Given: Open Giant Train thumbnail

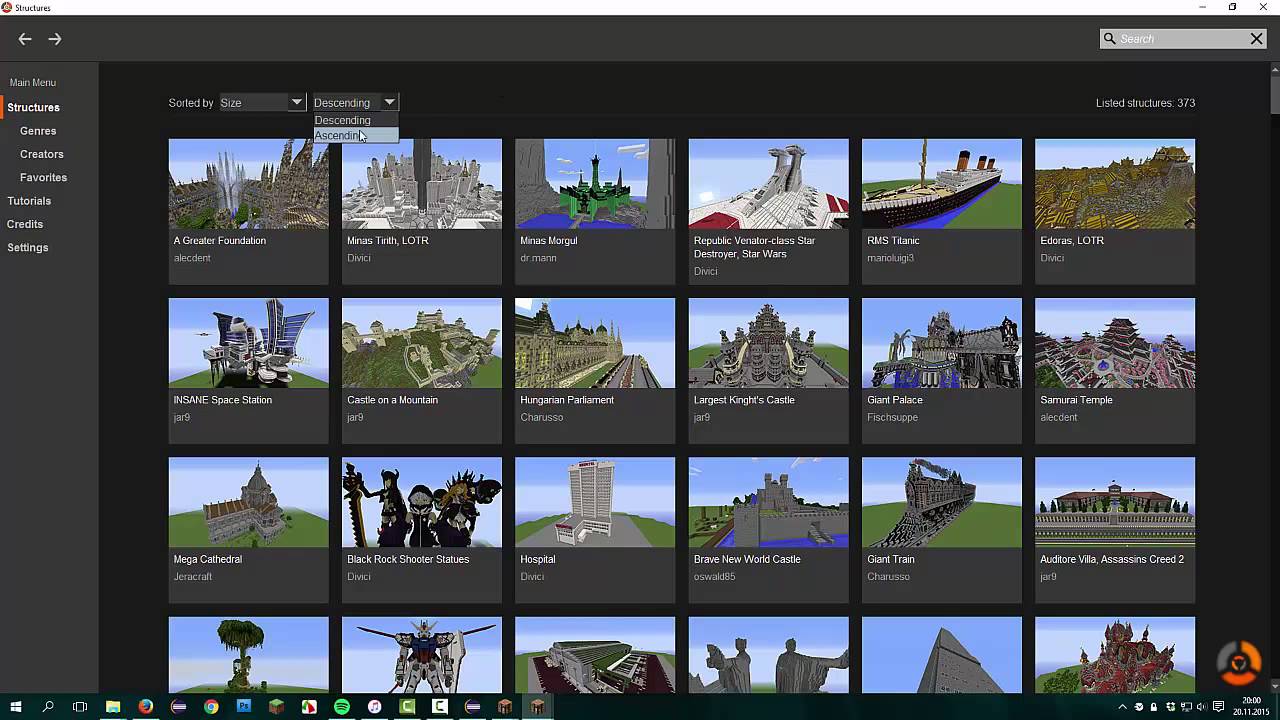Looking at the screenshot, I should [942, 502].
